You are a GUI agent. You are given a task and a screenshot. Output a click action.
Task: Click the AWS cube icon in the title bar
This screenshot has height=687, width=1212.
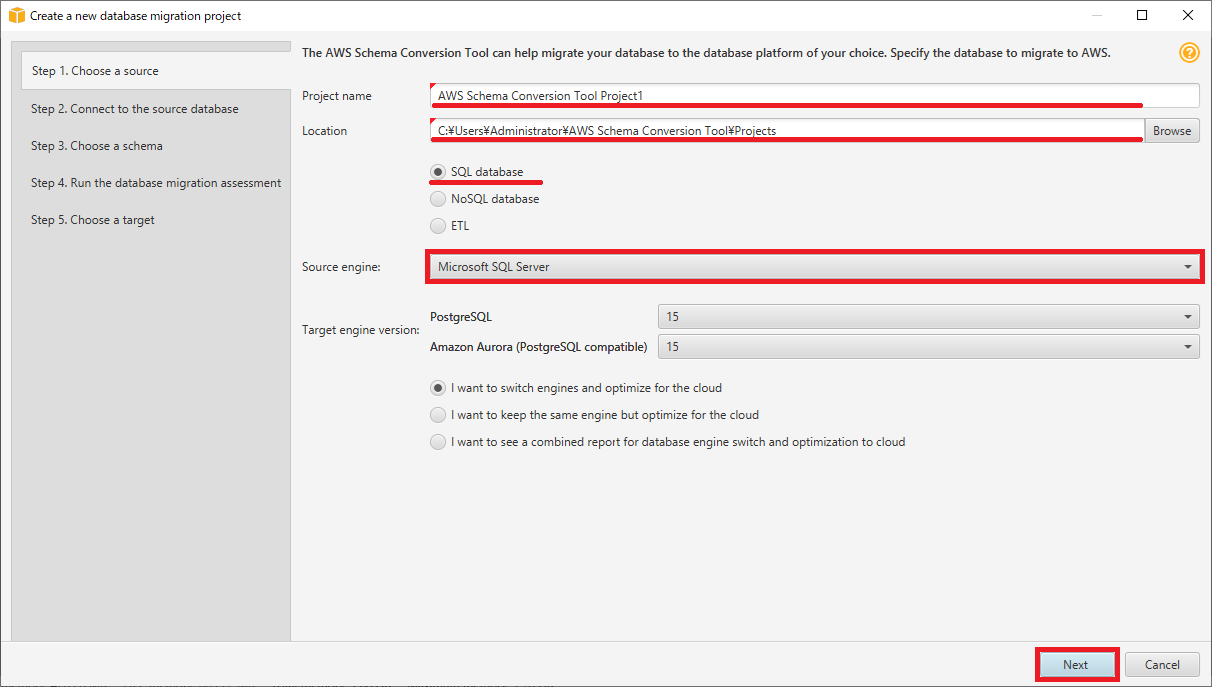15,15
